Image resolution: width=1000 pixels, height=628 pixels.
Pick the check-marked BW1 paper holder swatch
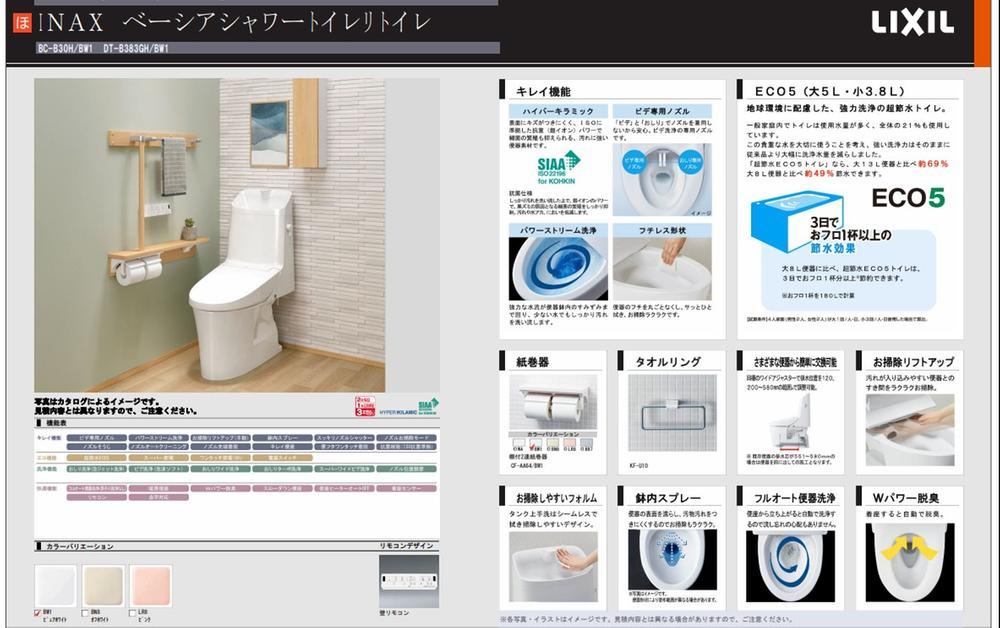point(536,443)
